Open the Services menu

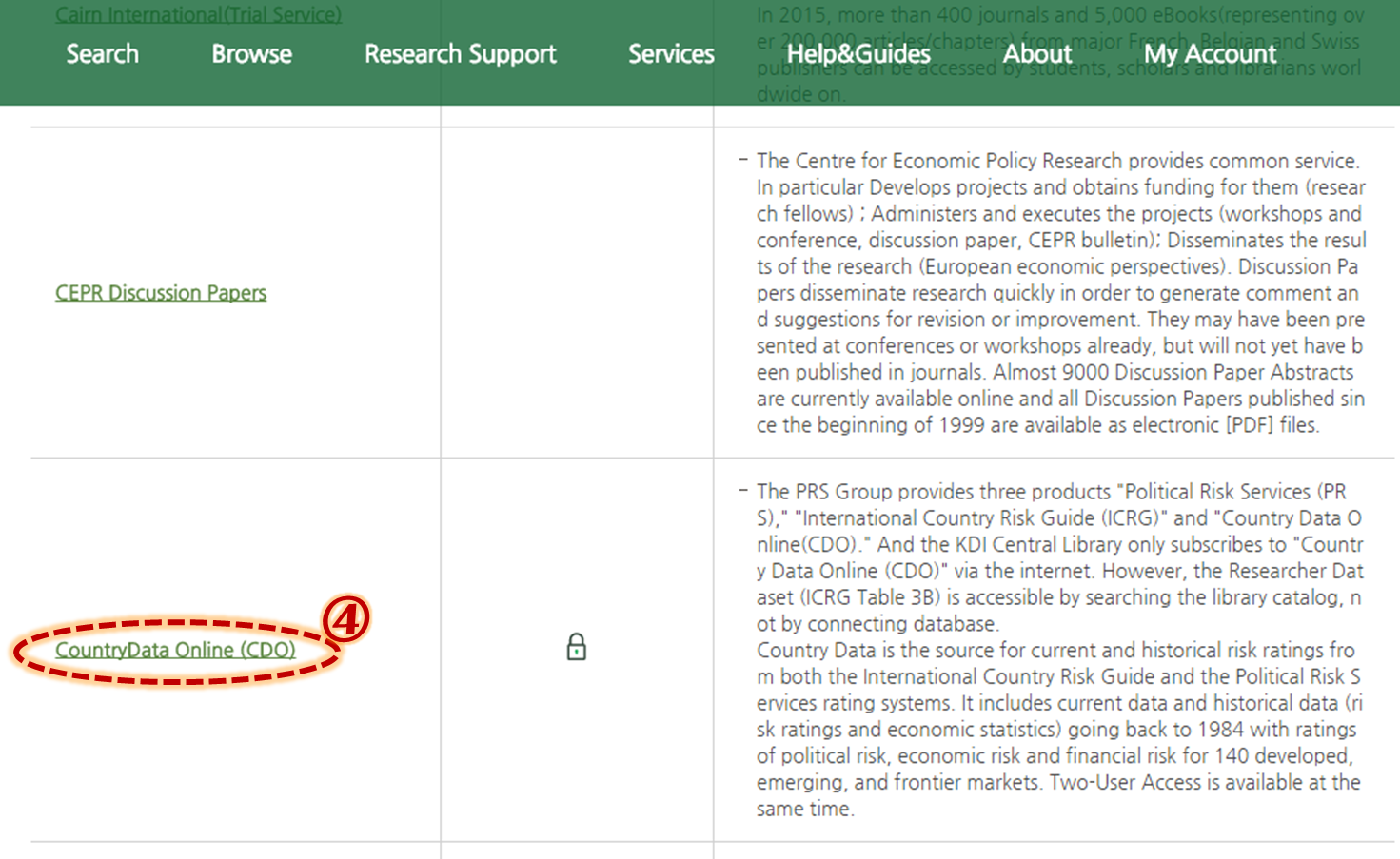[x=671, y=54]
